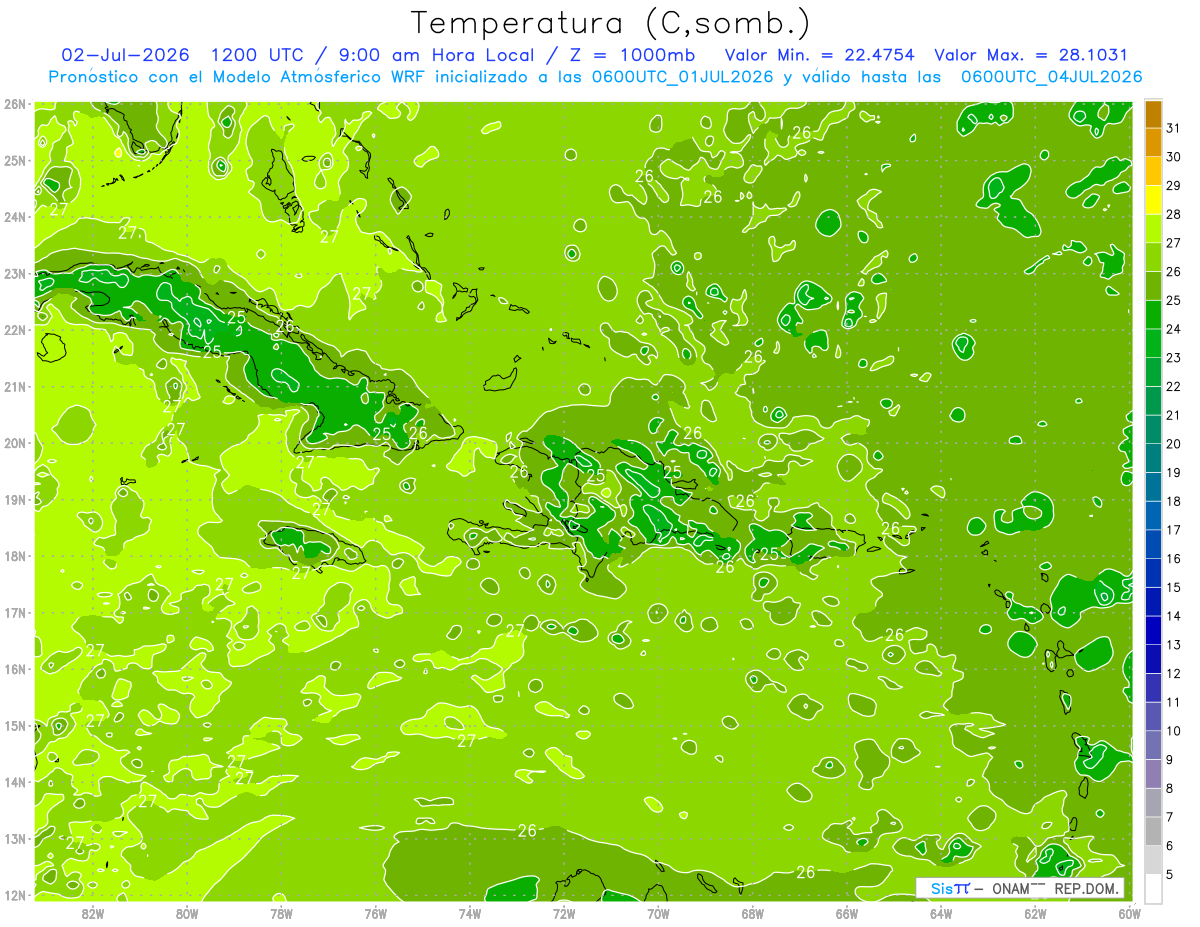The height and width of the screenshot is (927, 1200).
Task: Click the latitude axis label "20N"
Action: (15, 442)
